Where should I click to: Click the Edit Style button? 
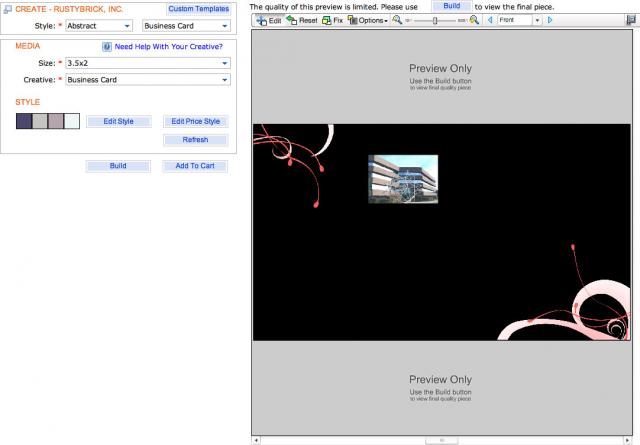(x=118, y=121)
